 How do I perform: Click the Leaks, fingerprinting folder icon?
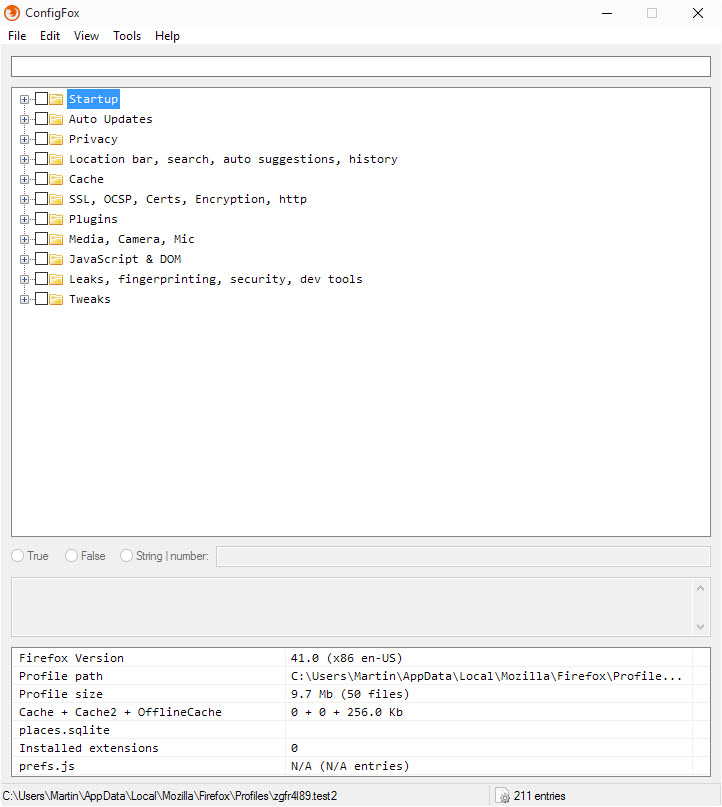coord(56,279)
